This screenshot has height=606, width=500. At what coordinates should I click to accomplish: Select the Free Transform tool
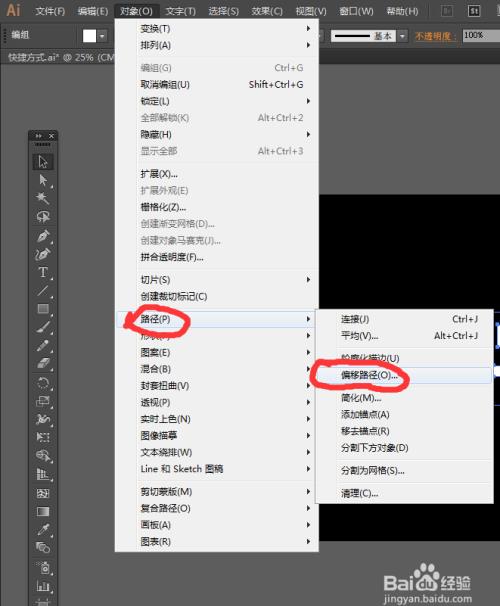(x=43, y=437)
